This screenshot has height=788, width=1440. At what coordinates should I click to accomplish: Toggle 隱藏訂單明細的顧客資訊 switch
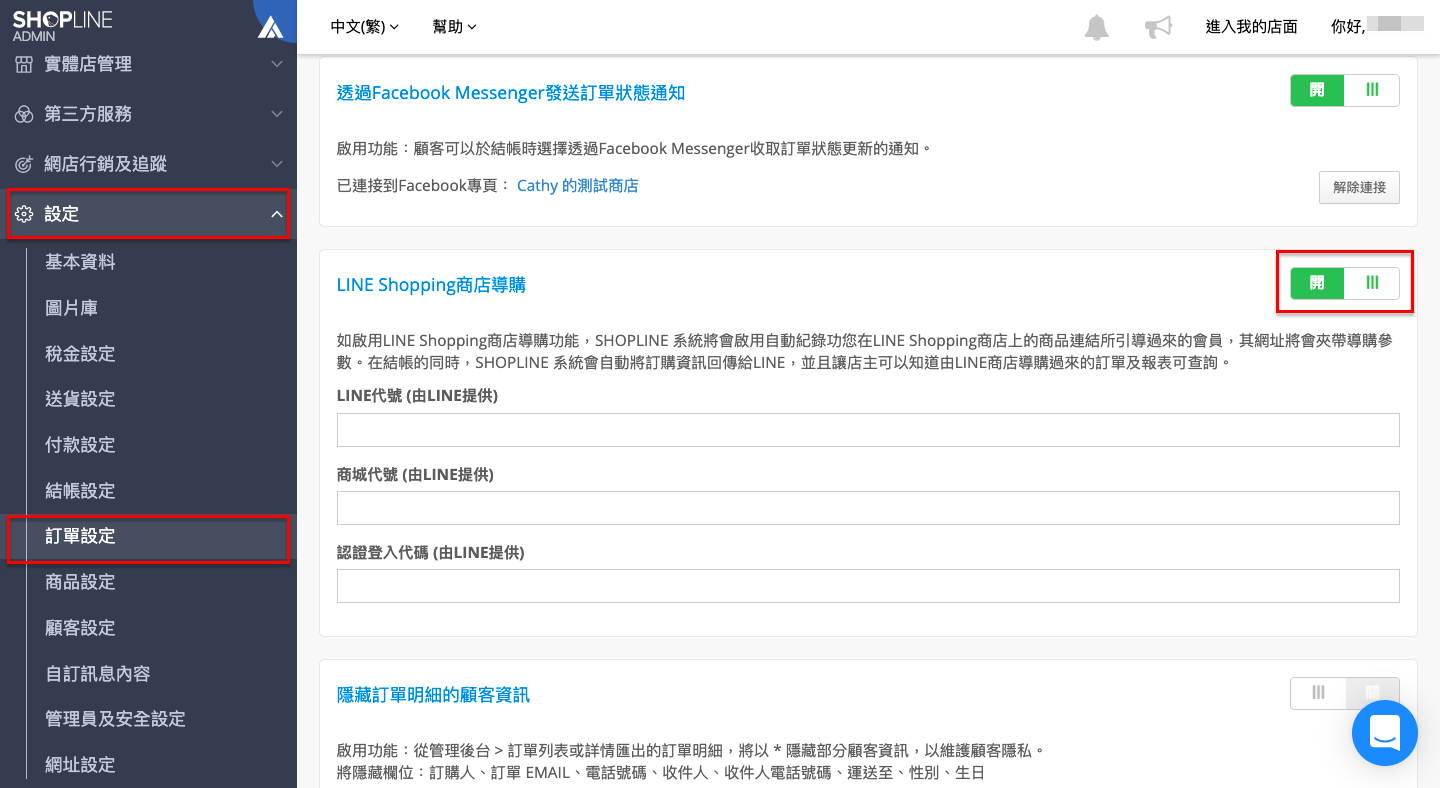pyautogui.click(x=1345, y=693)
